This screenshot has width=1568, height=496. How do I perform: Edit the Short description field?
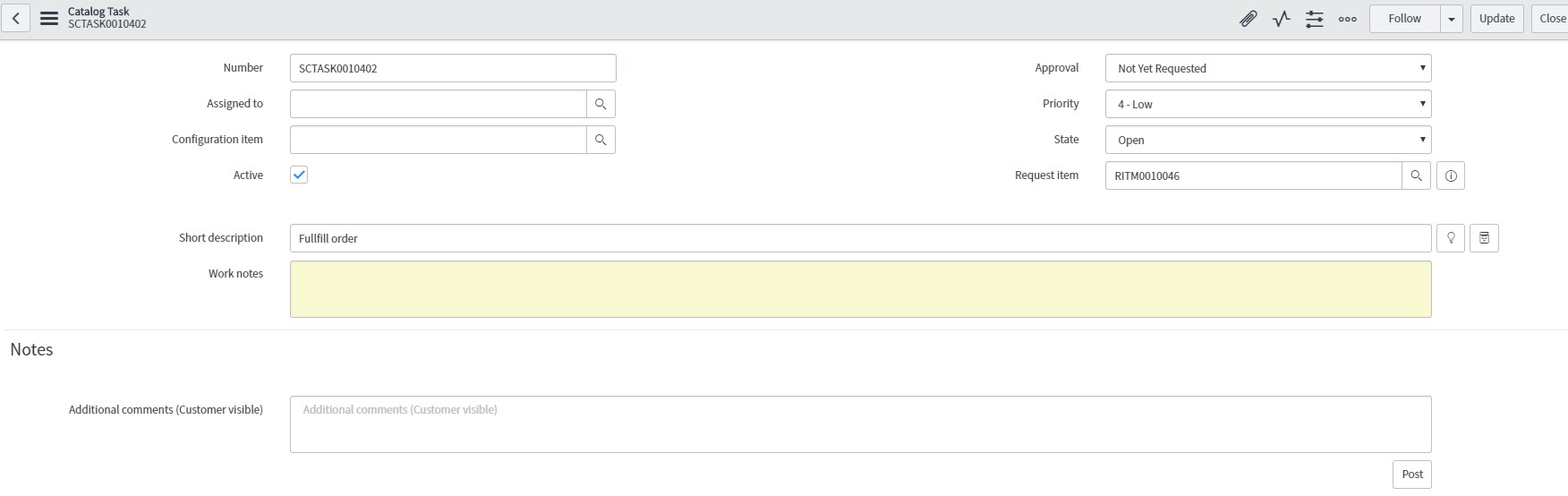[x=860, y=238]
